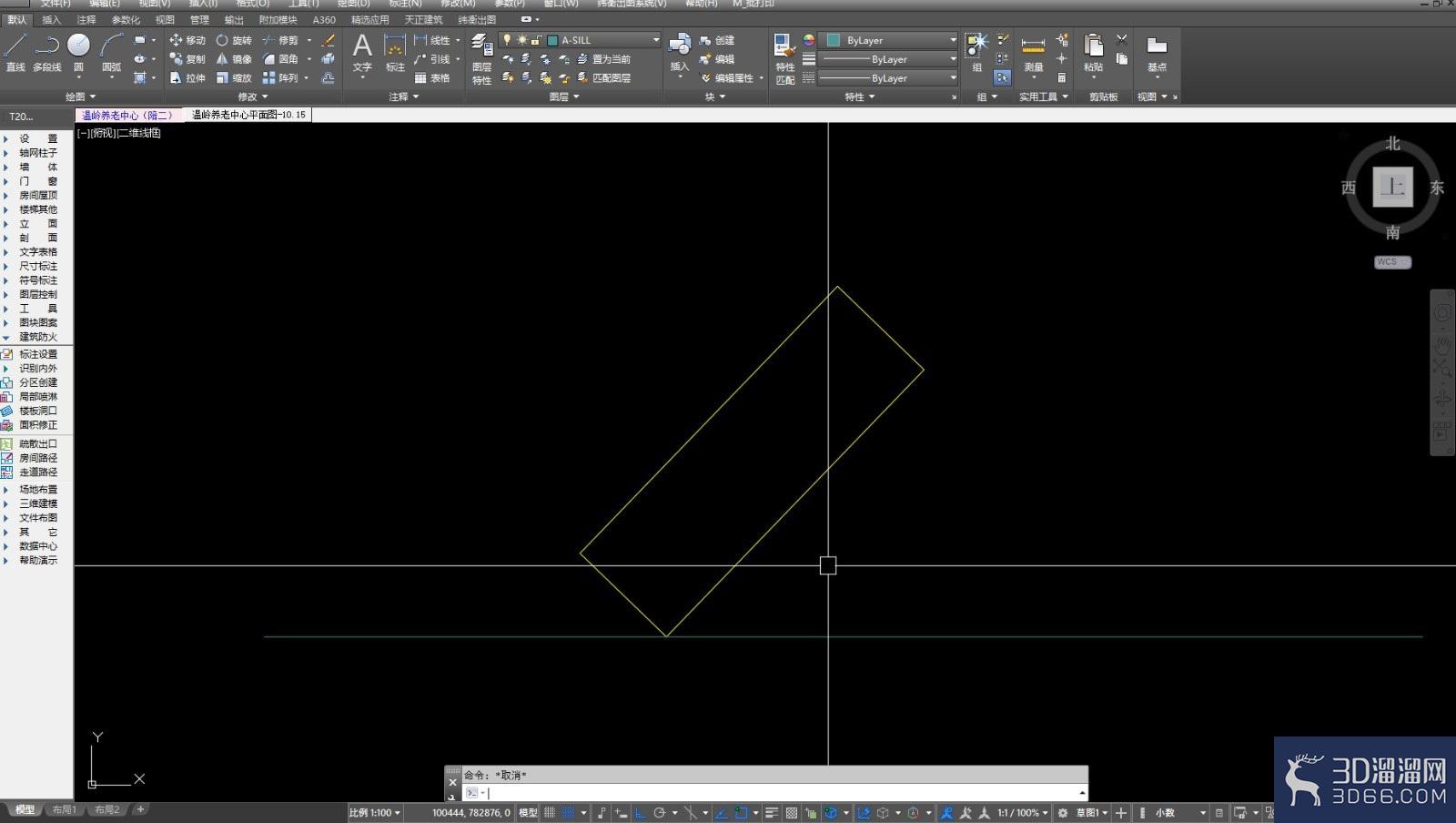Expand the 图层 (Layers) panel
Image resolution: width=1456 pixels, height=823 pixels.
[x=564, y=97]
